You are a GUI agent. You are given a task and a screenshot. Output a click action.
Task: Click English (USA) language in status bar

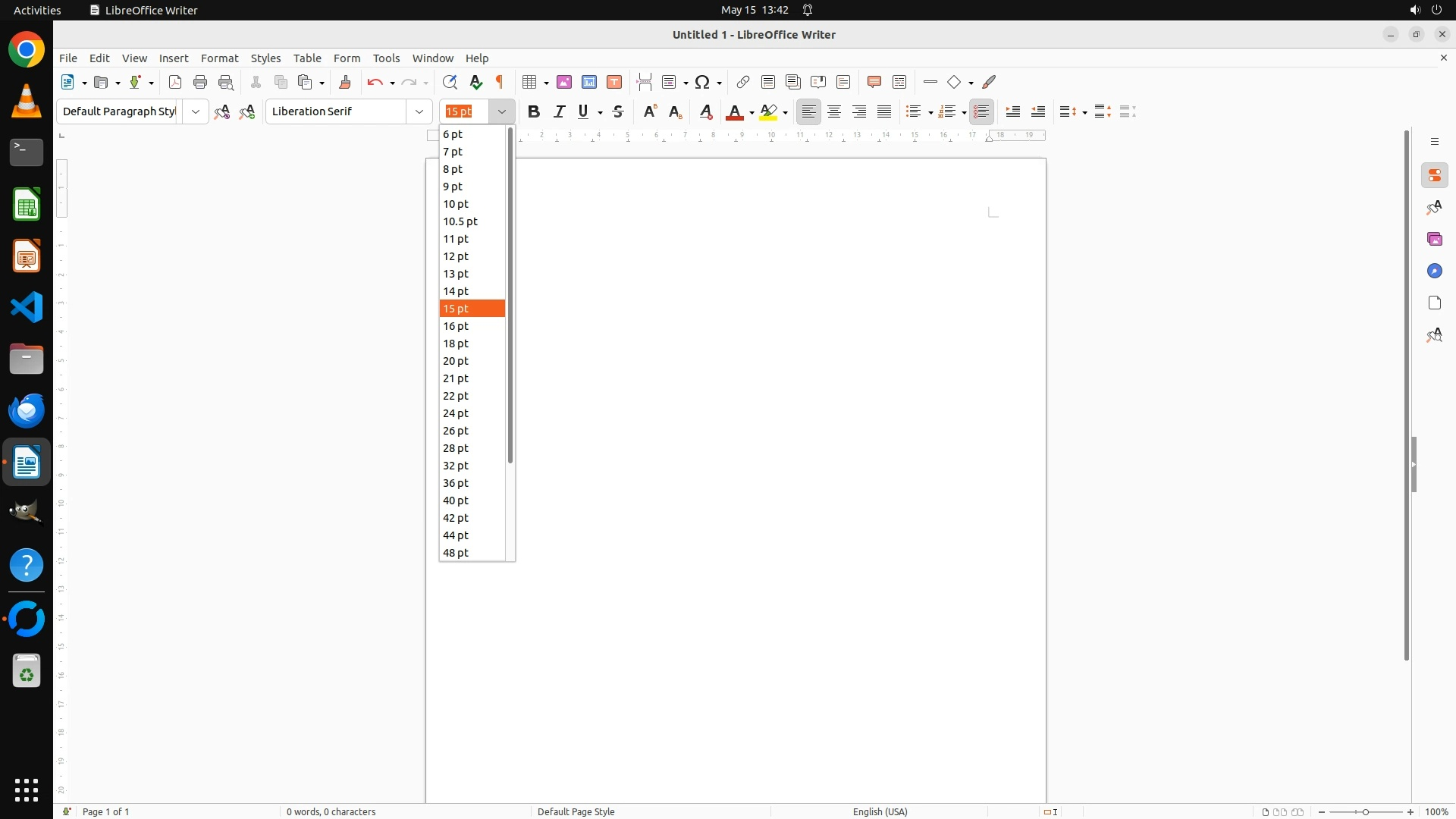(880, 811)
